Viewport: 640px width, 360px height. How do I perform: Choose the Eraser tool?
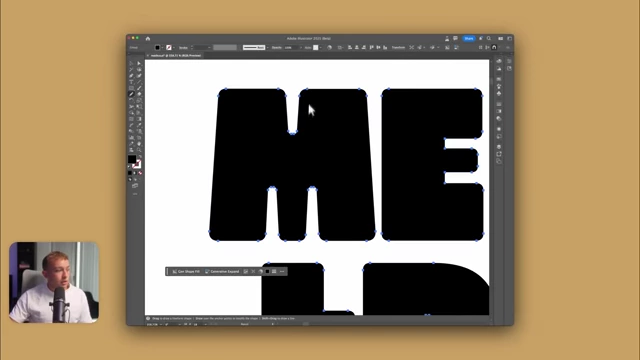139,94
